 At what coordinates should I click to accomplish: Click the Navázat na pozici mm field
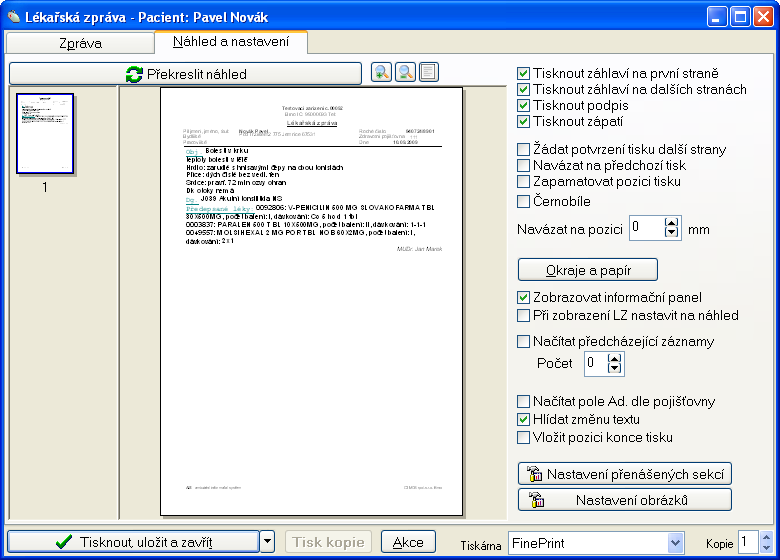(647, 228)
